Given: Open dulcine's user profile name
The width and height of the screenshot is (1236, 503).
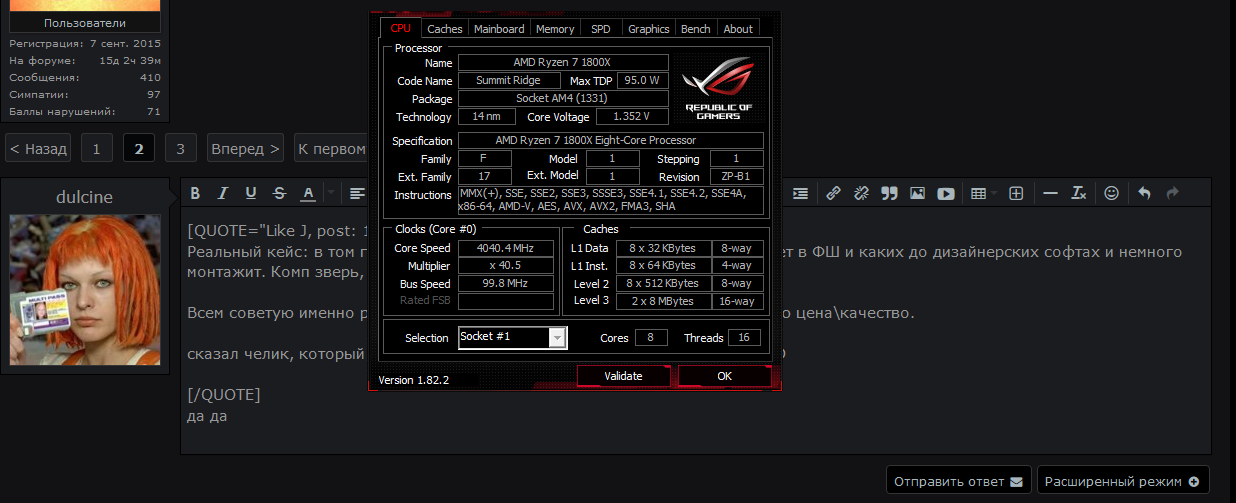Looking at the screenshot, I should pyautogui.click(x=85, y=197).
